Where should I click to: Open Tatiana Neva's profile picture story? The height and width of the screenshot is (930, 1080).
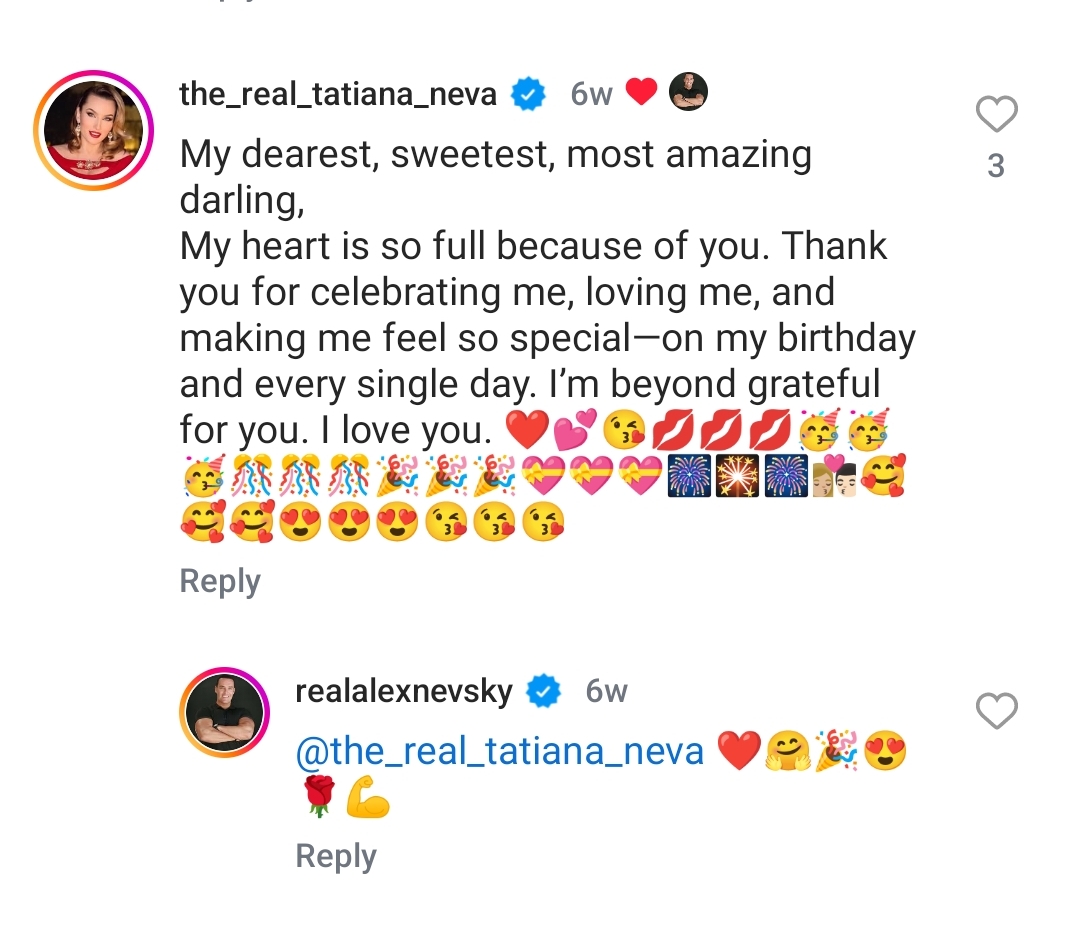(93, 130)
